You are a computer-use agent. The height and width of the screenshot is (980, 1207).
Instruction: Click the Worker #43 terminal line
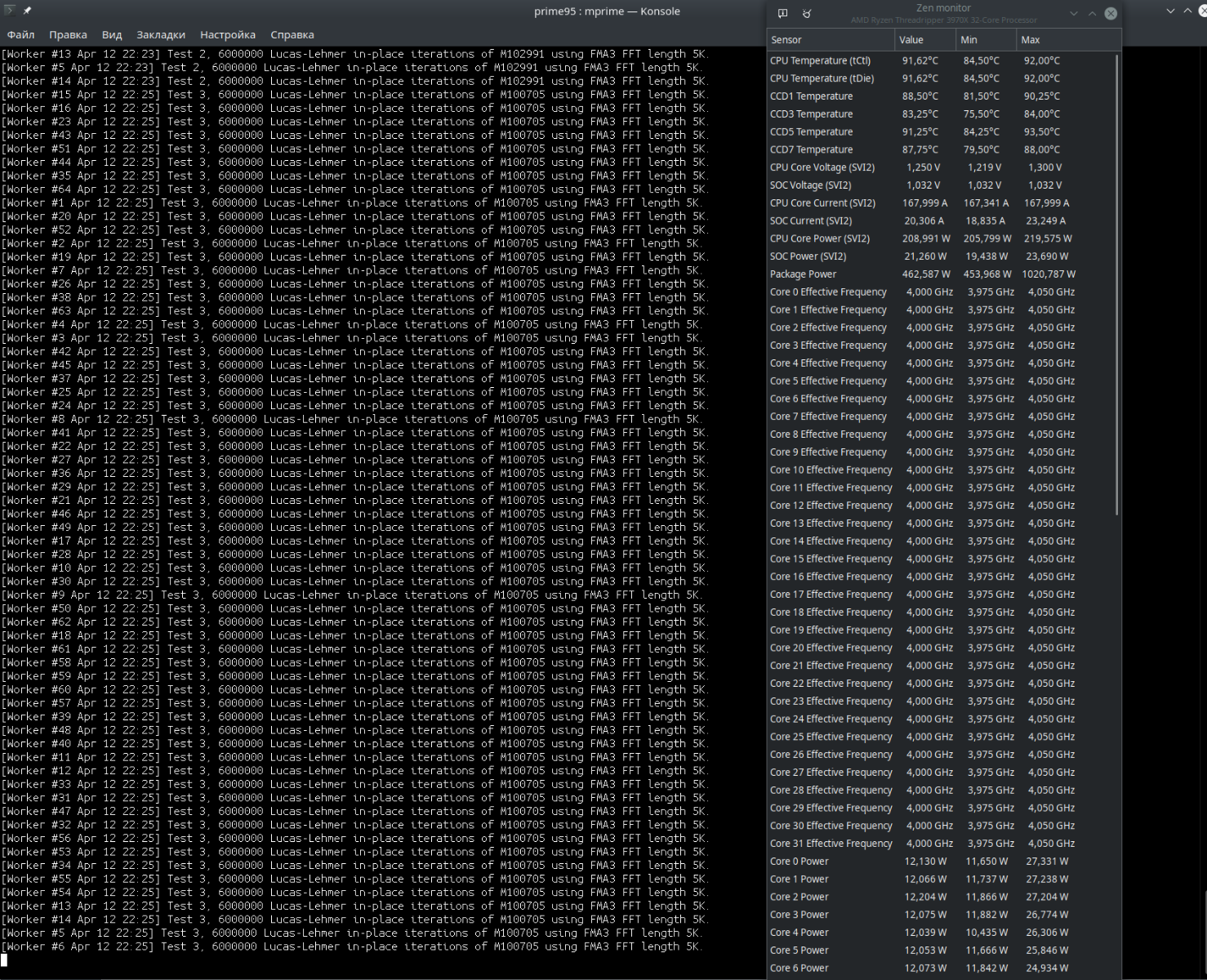click(x=355, y=136)
